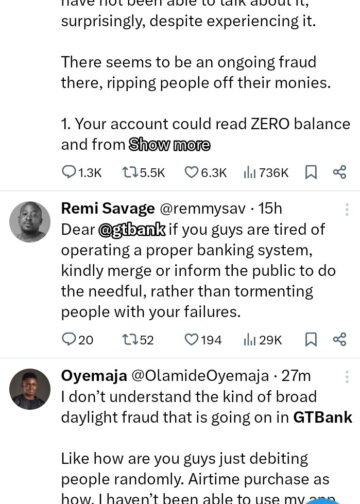Reply to Remi Savage's tweet
Screen dimensions: 360x504
click(x=78, y=340)
